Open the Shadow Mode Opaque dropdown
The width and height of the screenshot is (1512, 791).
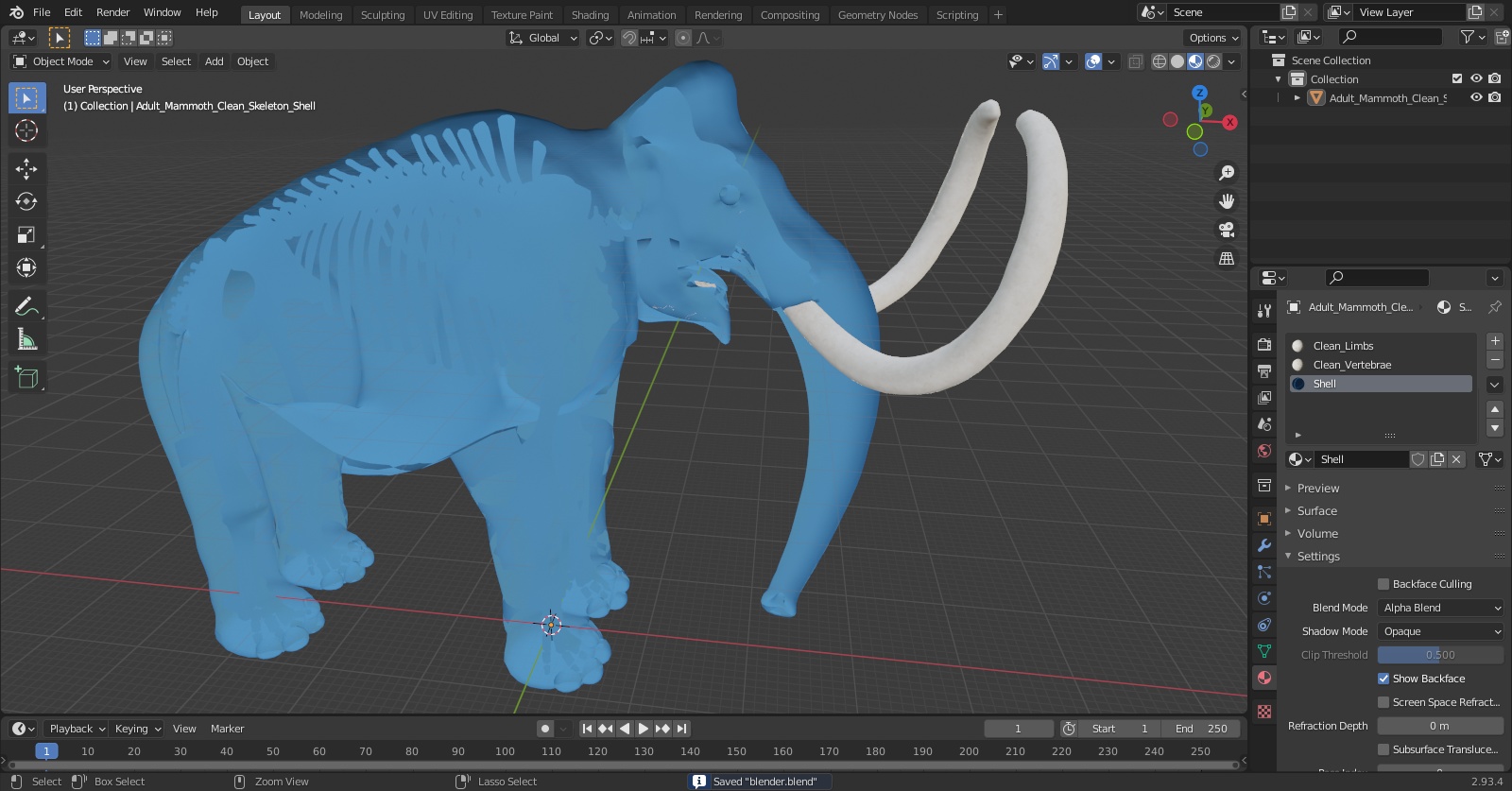(1441, 631)
